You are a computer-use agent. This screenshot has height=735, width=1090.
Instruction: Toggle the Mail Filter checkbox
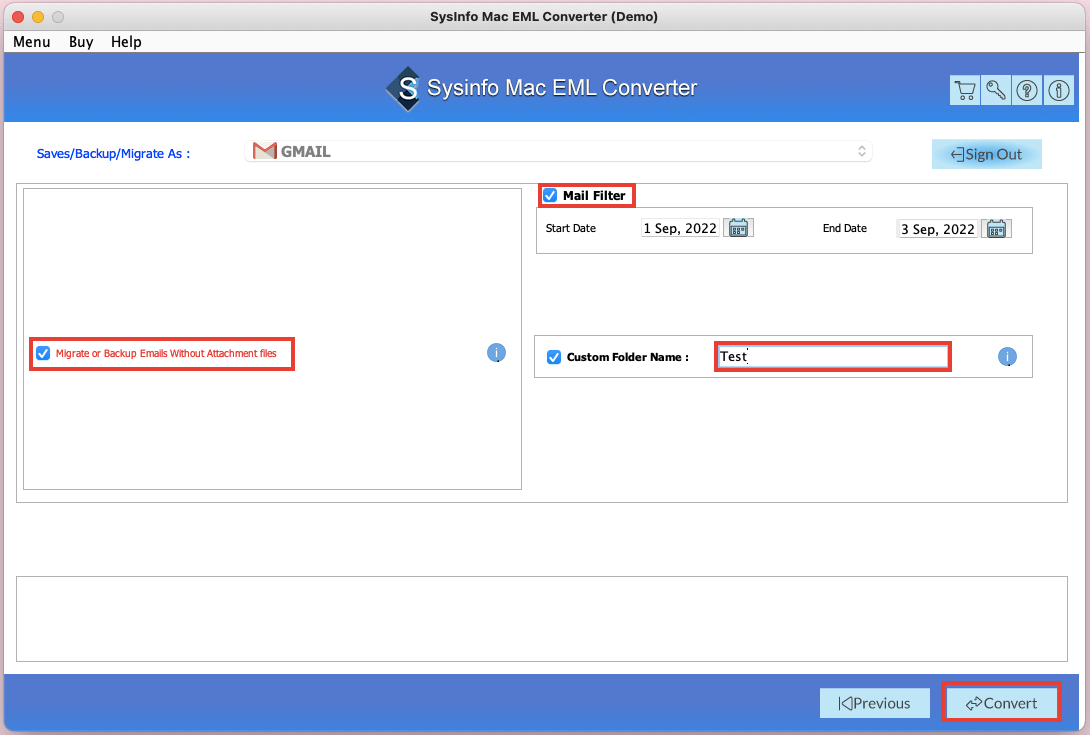(x=550, y=195)
